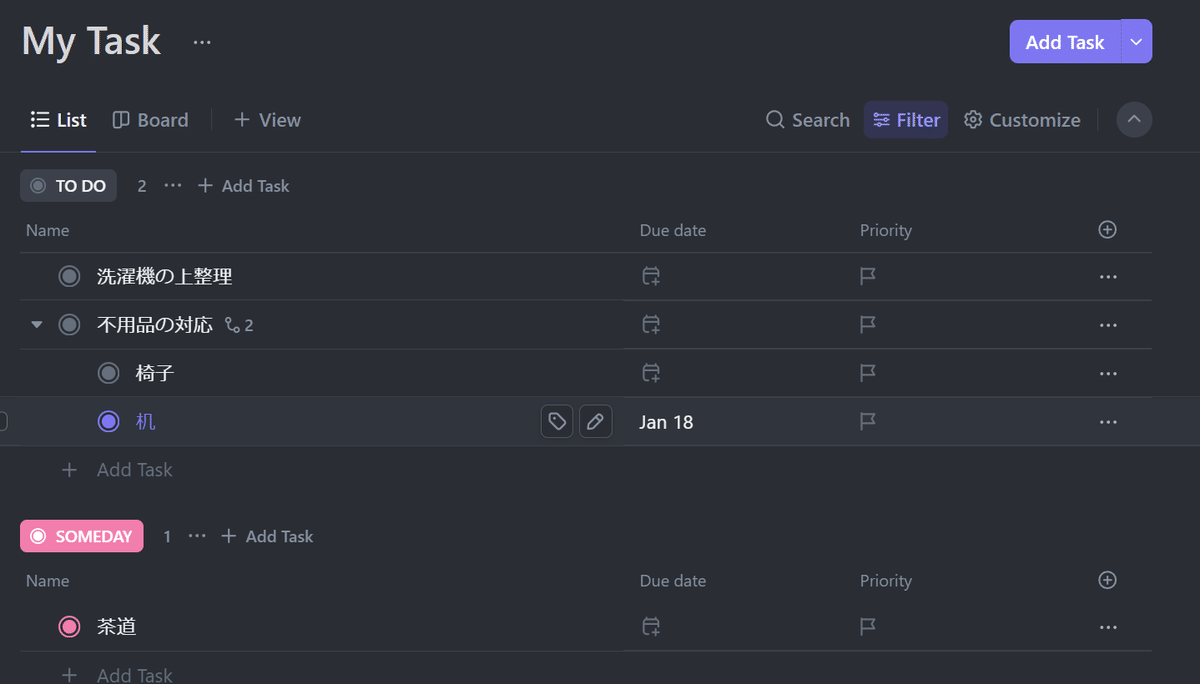Select the List view tab
The width and height of the screenshot is (1200, 684).
(x=58, y=120)
